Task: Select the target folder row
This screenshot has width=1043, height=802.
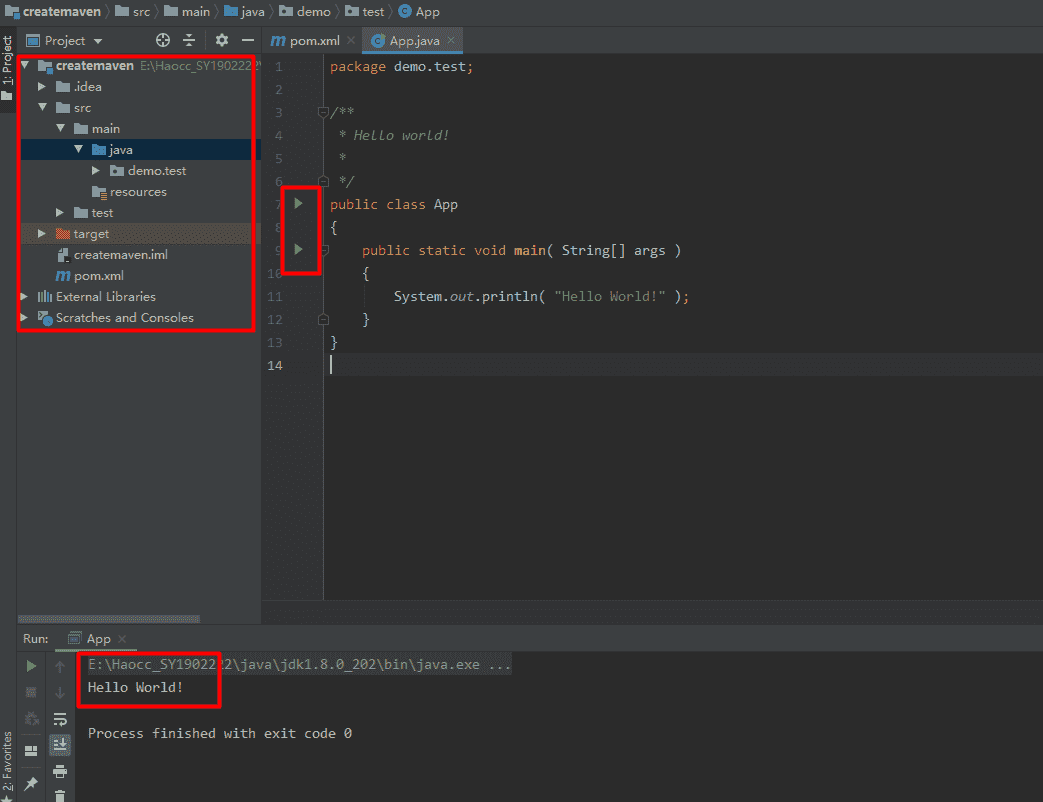Action: 137,233
